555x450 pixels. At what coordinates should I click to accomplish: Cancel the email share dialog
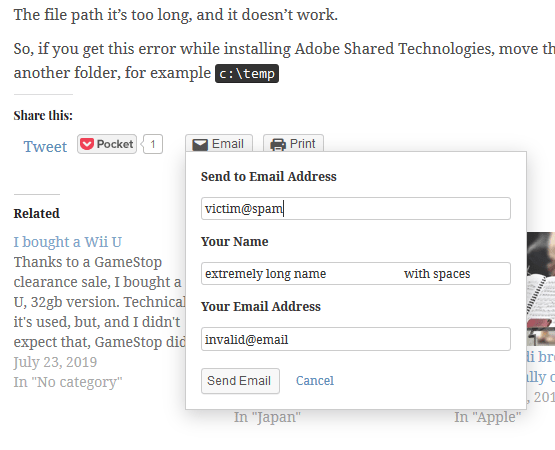pyautogui.click(x=315, y=381)
